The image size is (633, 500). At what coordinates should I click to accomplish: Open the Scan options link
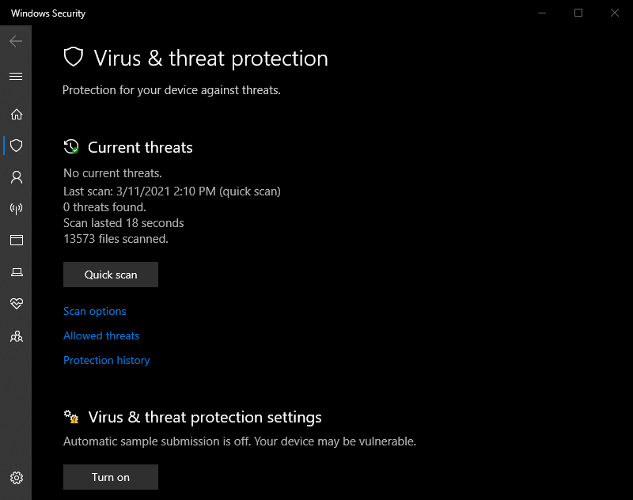95,312
